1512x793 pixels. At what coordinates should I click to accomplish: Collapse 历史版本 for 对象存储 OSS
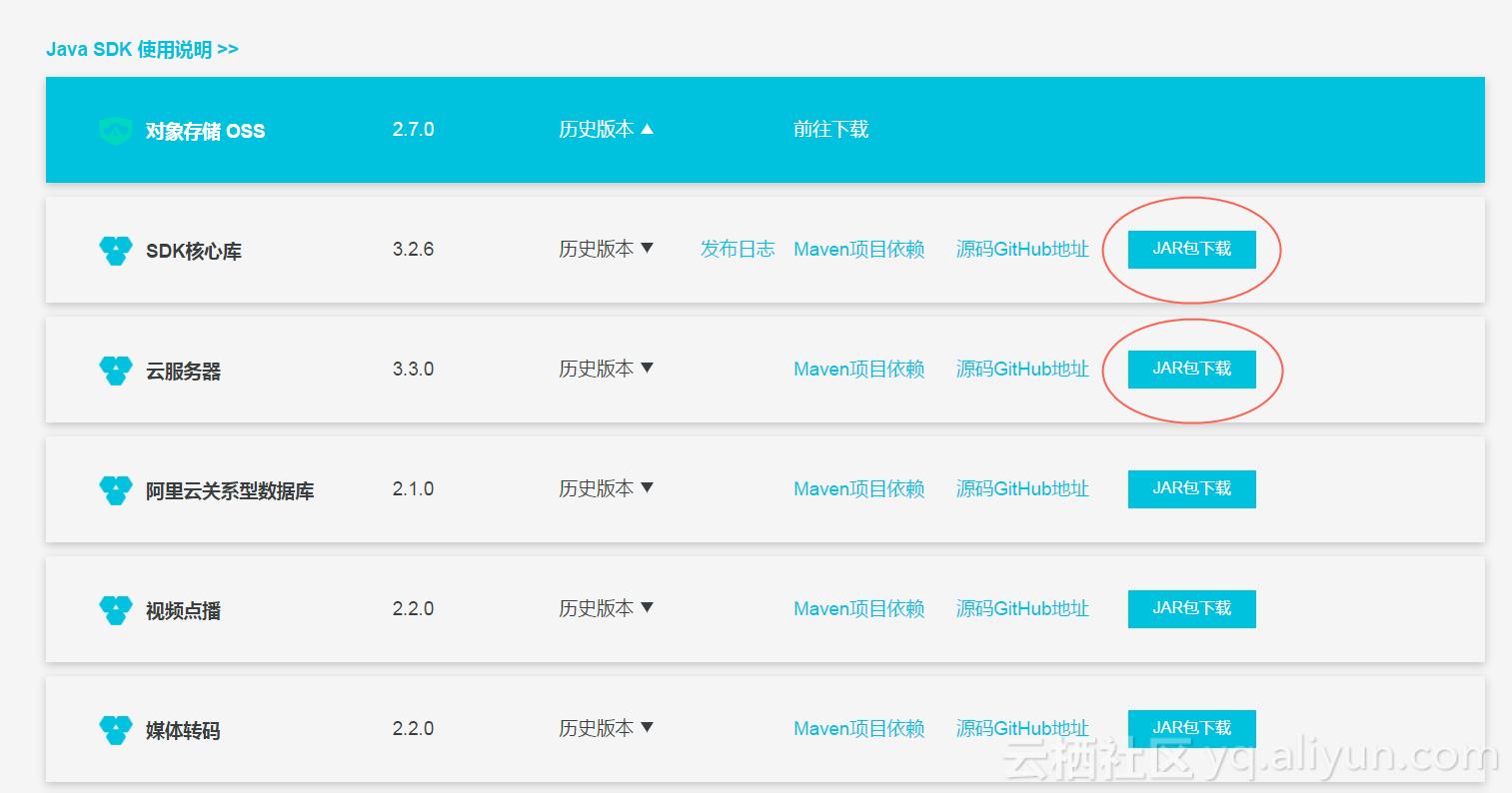click(605, 129)
